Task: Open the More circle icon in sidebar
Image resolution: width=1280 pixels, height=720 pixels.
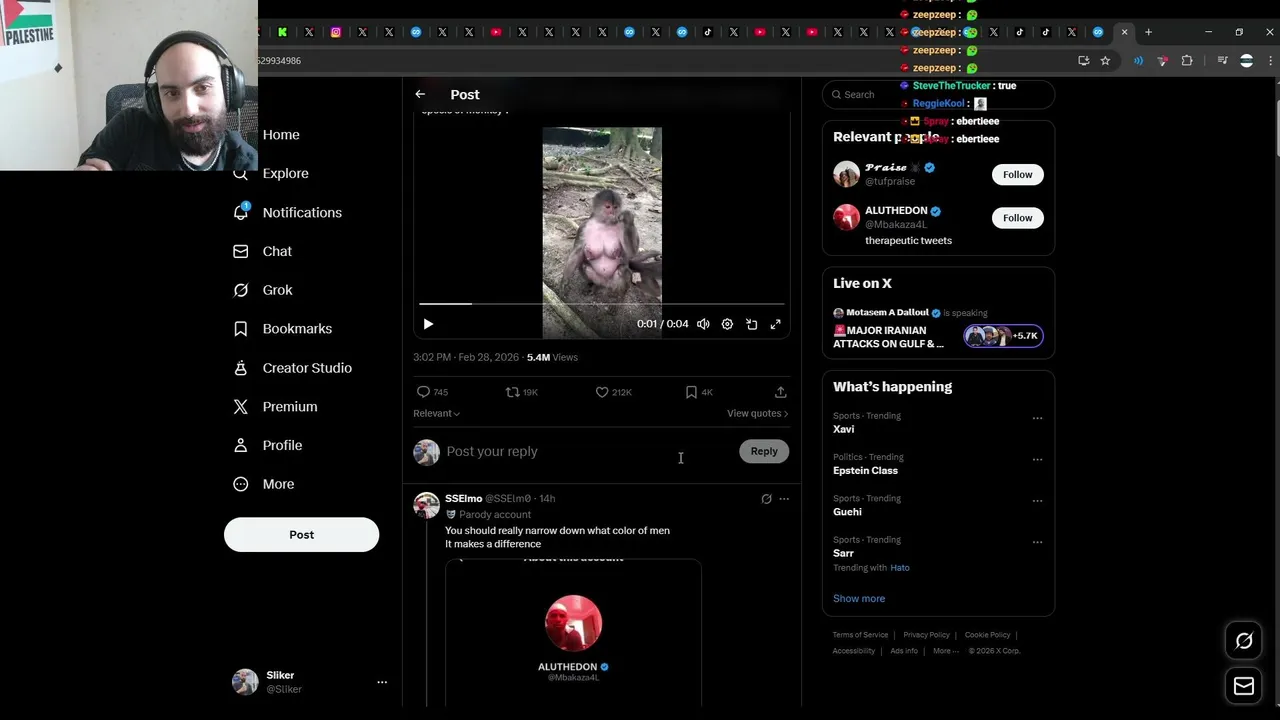Action: 241,484
